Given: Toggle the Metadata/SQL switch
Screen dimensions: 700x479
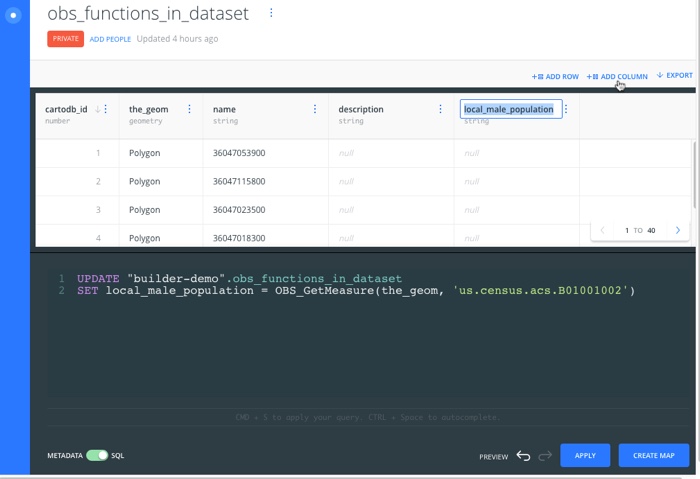Looking at the screenshot, I should [97, 455].
